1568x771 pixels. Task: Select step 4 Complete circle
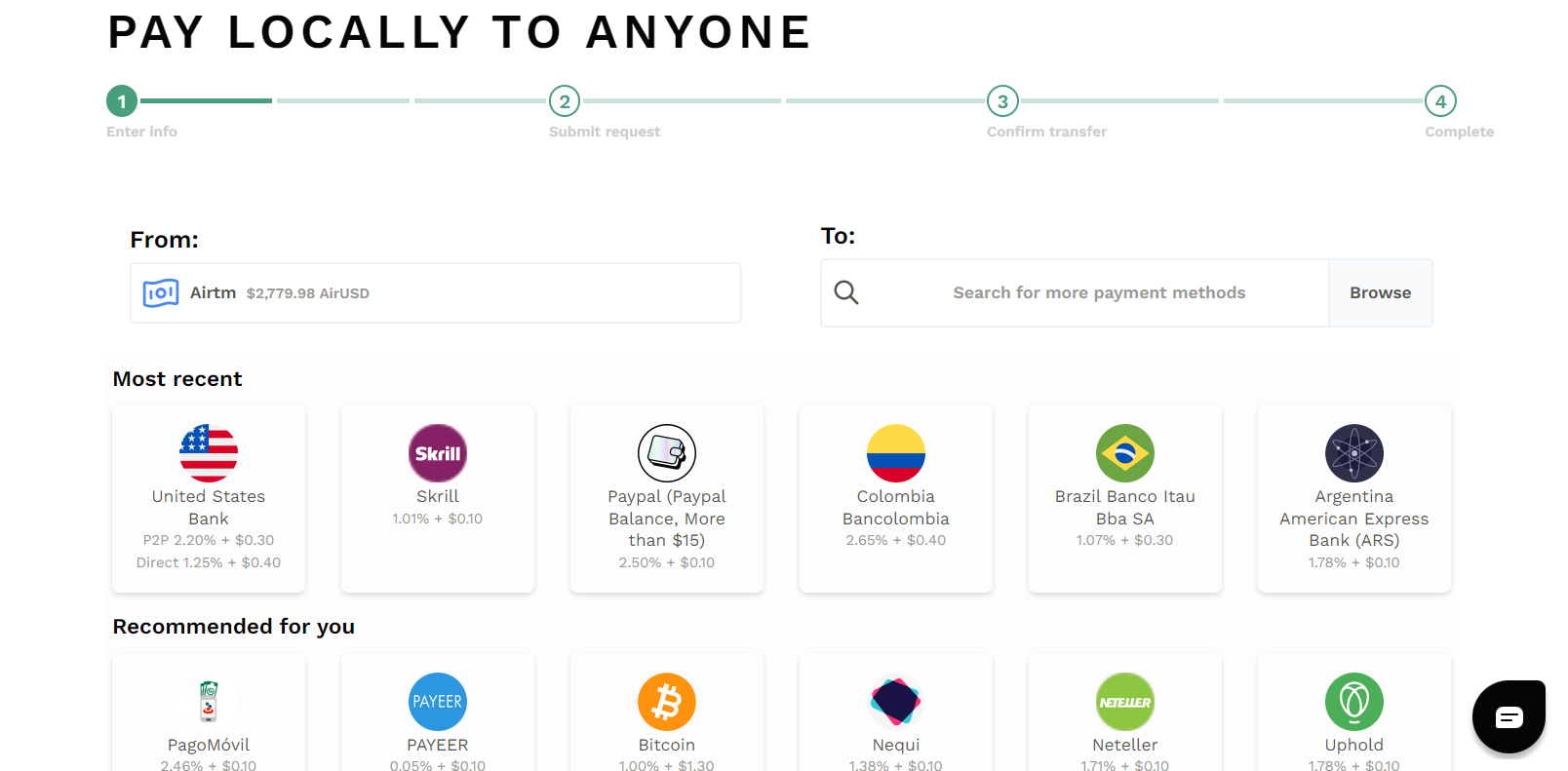click(x=1440, y=101)
